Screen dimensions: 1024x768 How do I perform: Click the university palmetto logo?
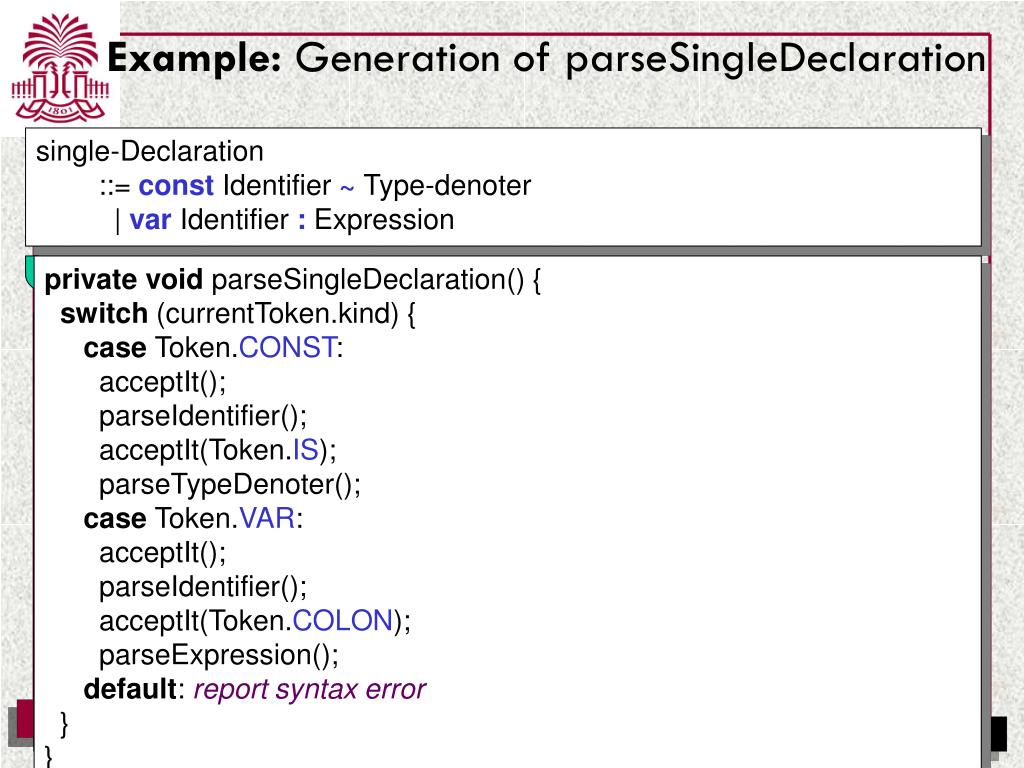point(60,67)
